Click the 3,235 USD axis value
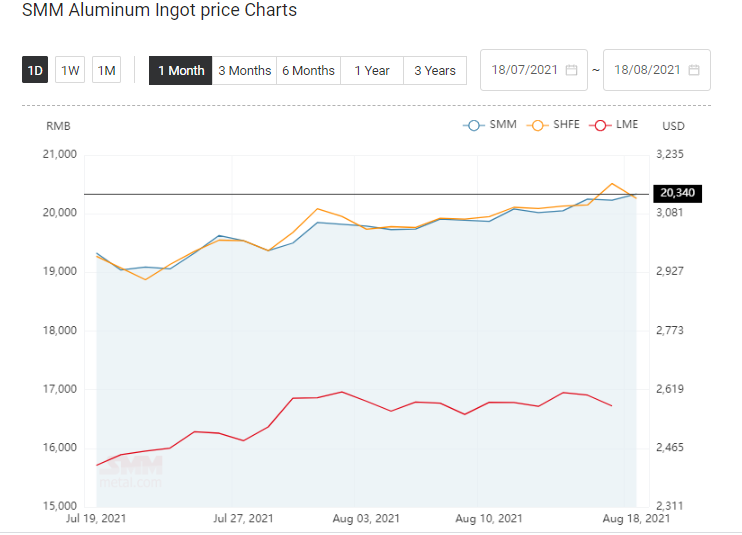This screenshot has height=535, width=742. (x=670, y=154)
